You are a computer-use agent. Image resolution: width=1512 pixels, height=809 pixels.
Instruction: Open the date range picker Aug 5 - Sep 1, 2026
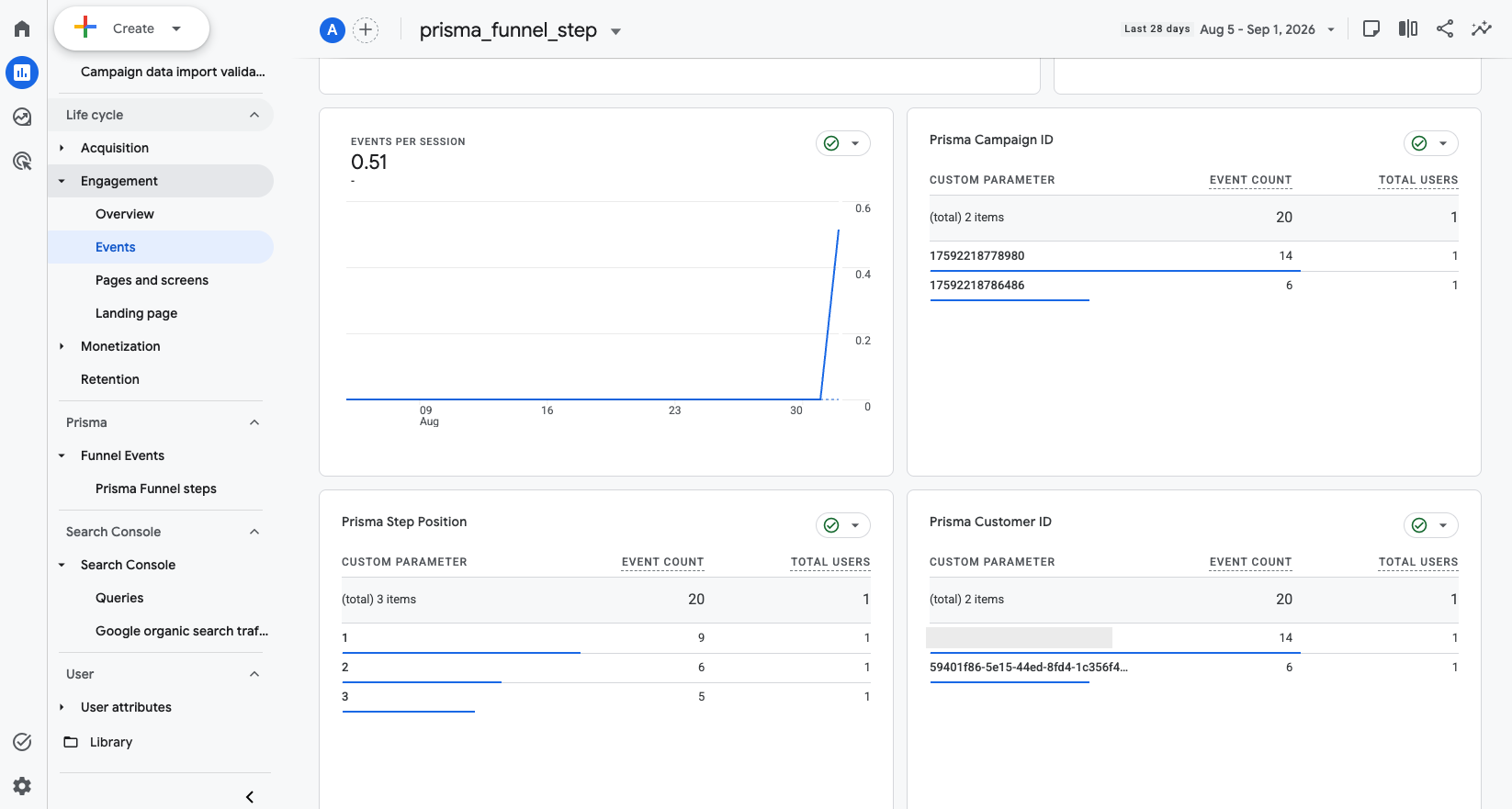1268,29
